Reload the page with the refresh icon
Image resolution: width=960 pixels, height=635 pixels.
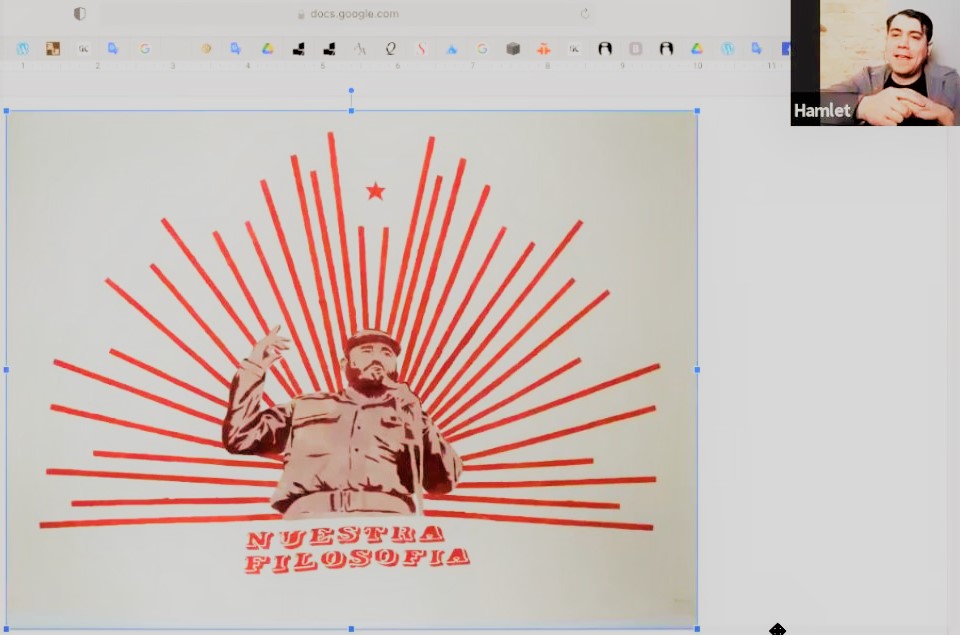[585, 14]
